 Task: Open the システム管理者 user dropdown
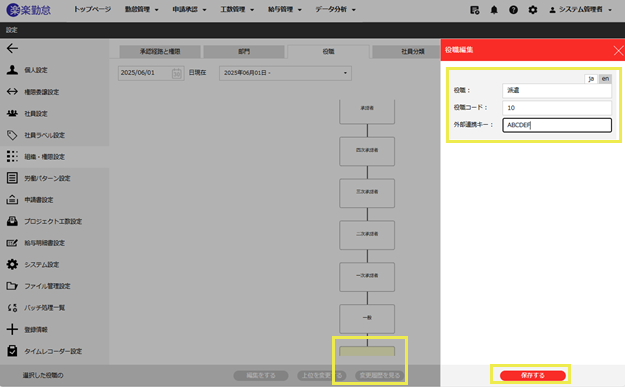click(580, 10)
